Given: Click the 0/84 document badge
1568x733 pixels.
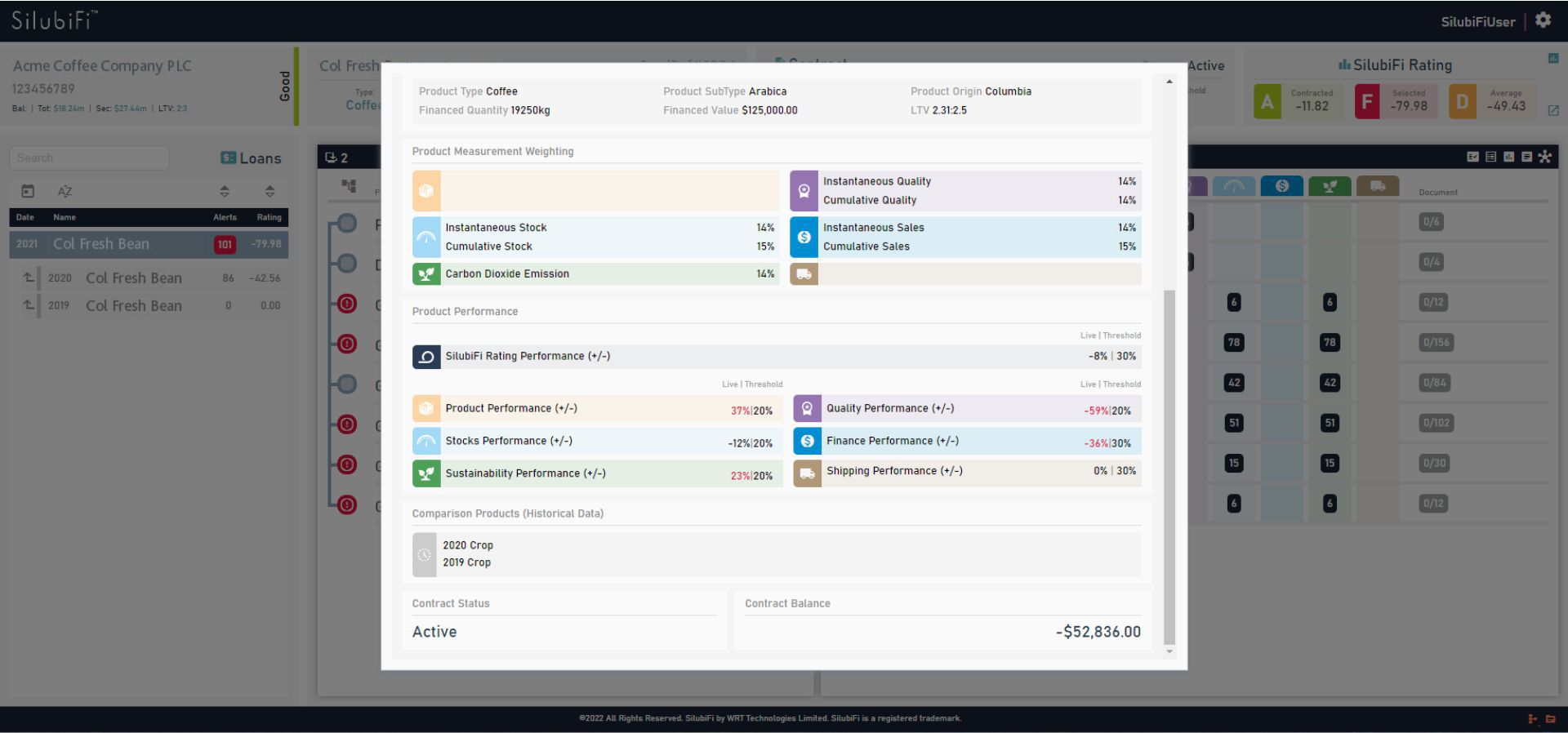Looking at the screenshot, I should pos(1434,383).
